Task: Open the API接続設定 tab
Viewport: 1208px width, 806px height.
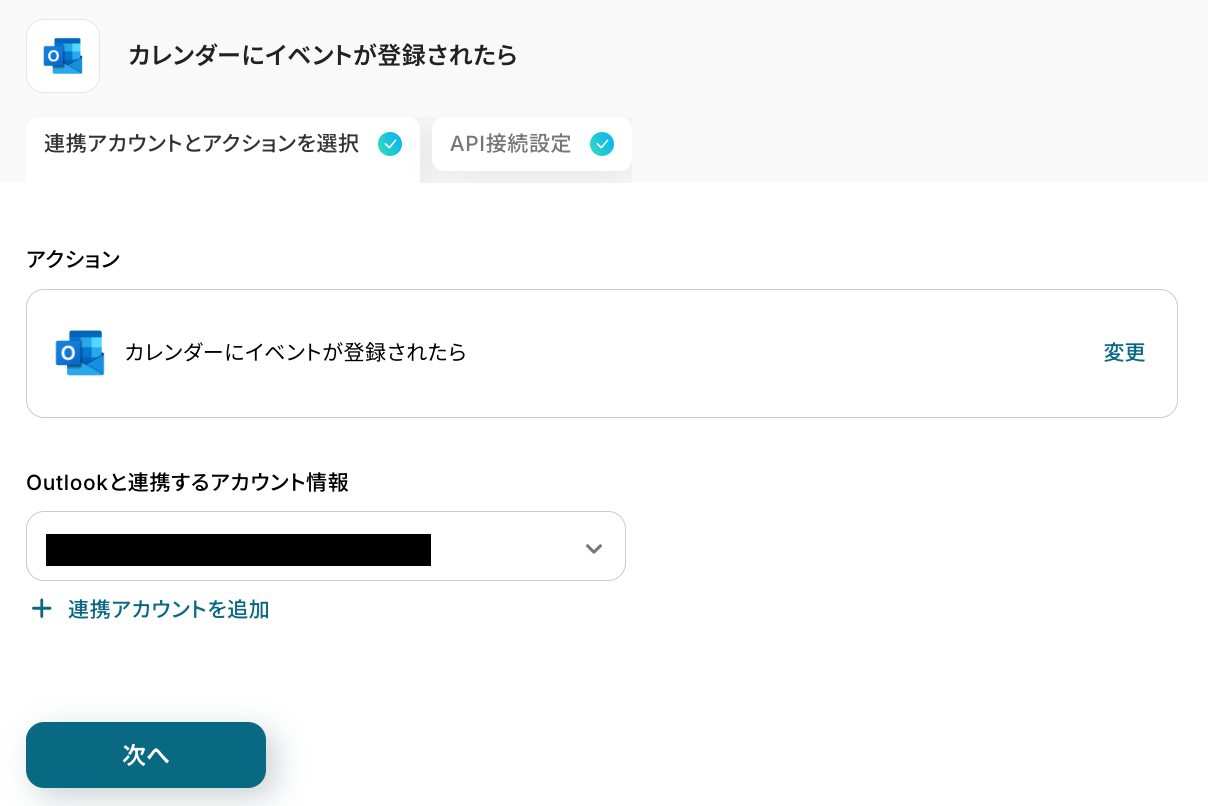Action: [x=511, y=144]
